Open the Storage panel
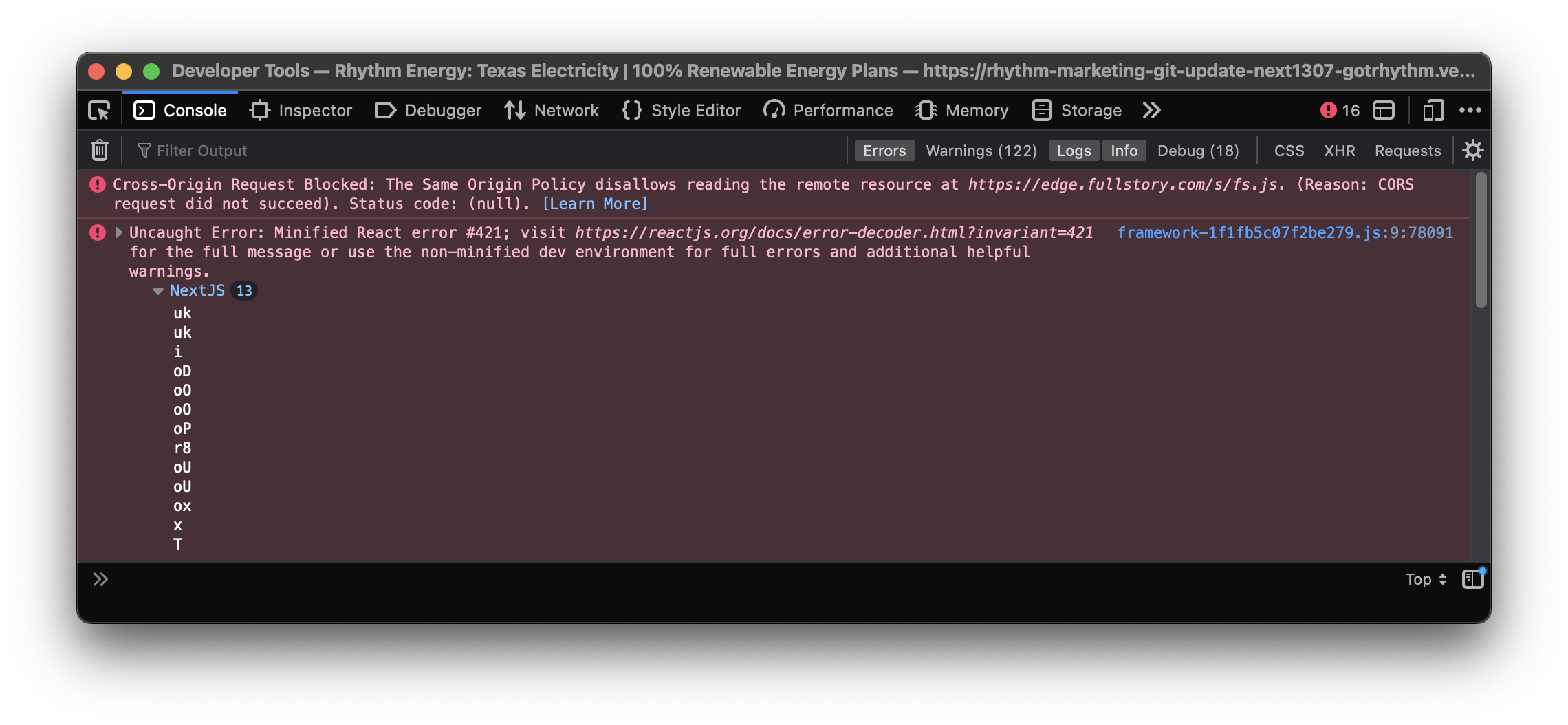The height and width of the screenshot is (725, 1568). 1076,110
